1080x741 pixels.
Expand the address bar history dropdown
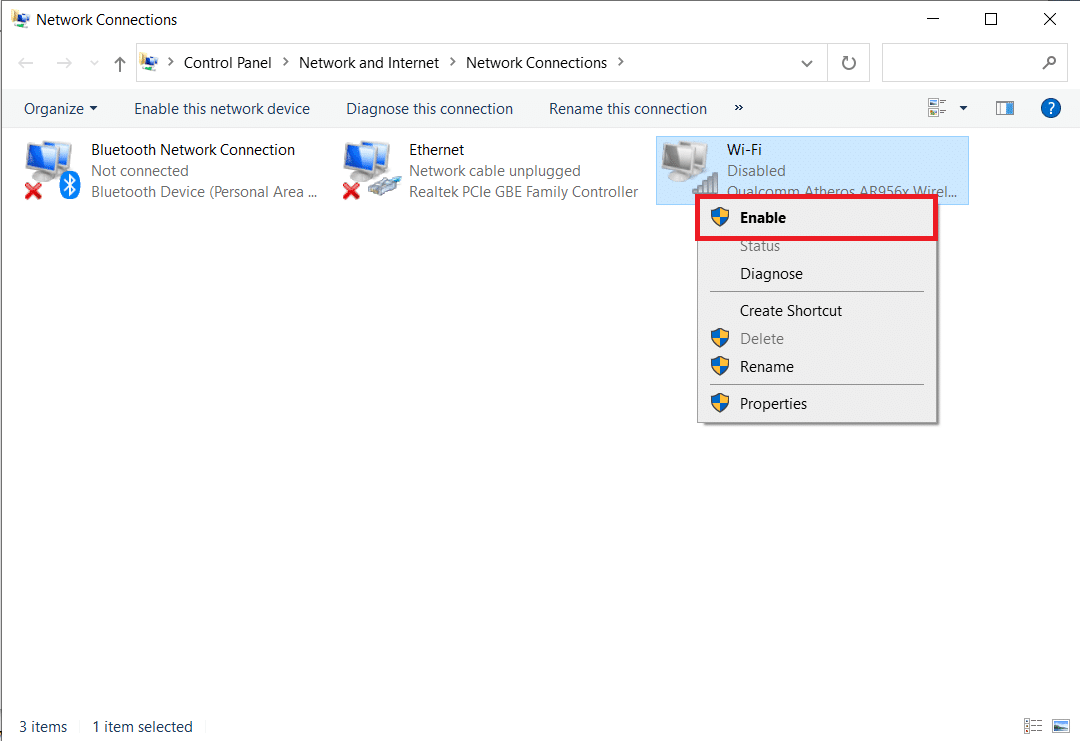[x=807, y=63]
